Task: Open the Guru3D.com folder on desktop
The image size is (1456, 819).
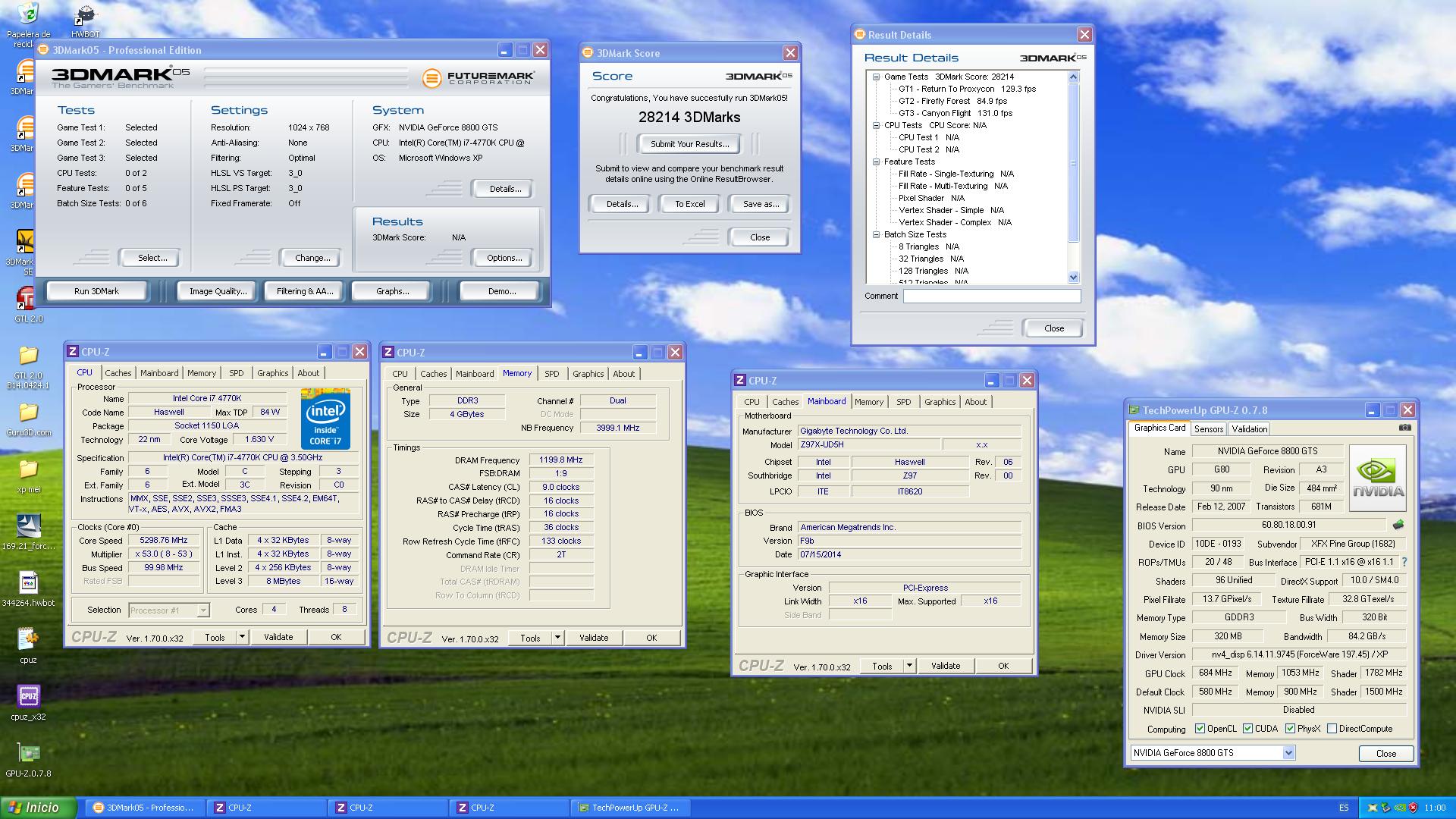Action: click(28, 419)
